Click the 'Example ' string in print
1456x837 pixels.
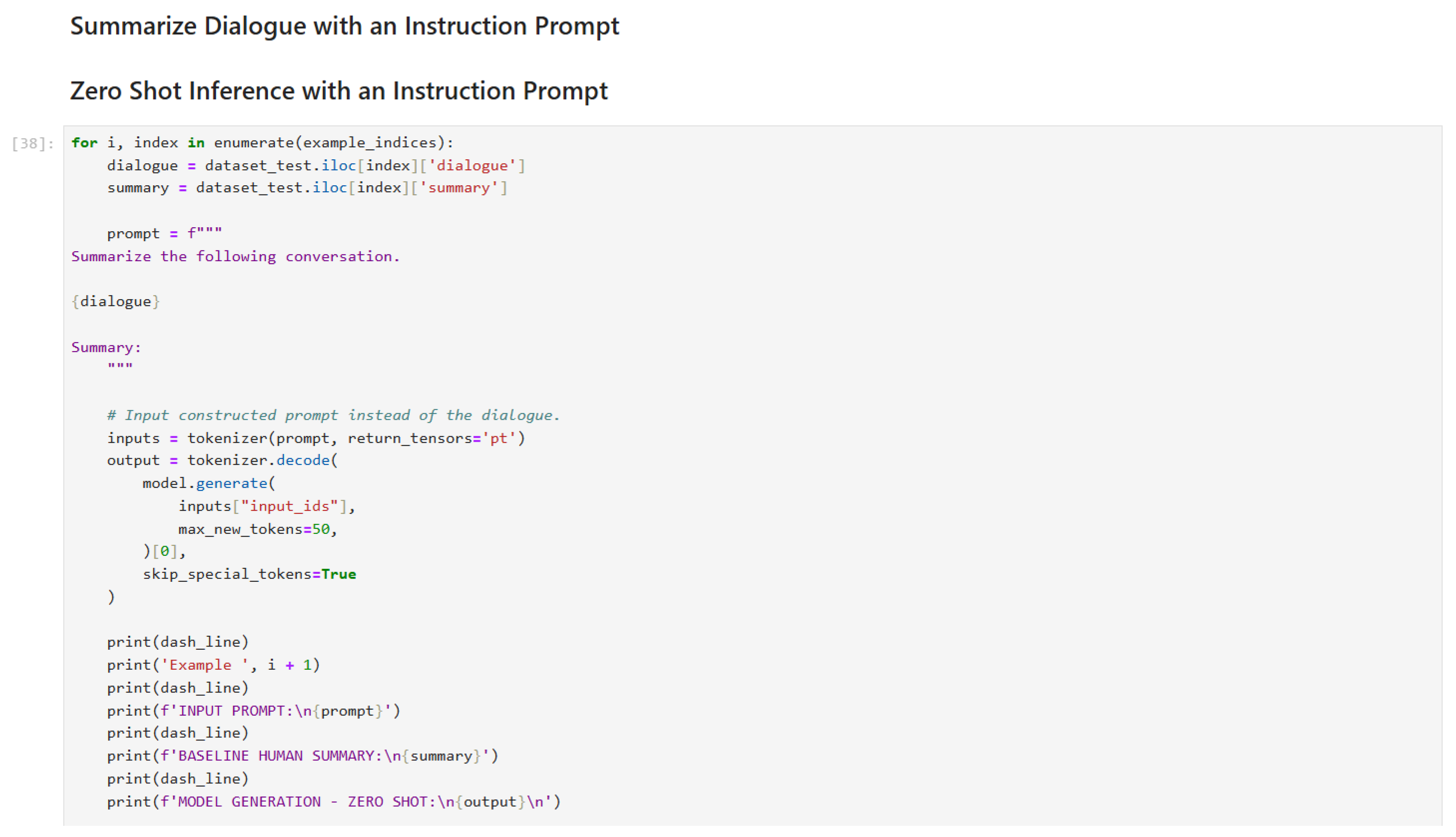pyautogui.click(x=205, y=665)
